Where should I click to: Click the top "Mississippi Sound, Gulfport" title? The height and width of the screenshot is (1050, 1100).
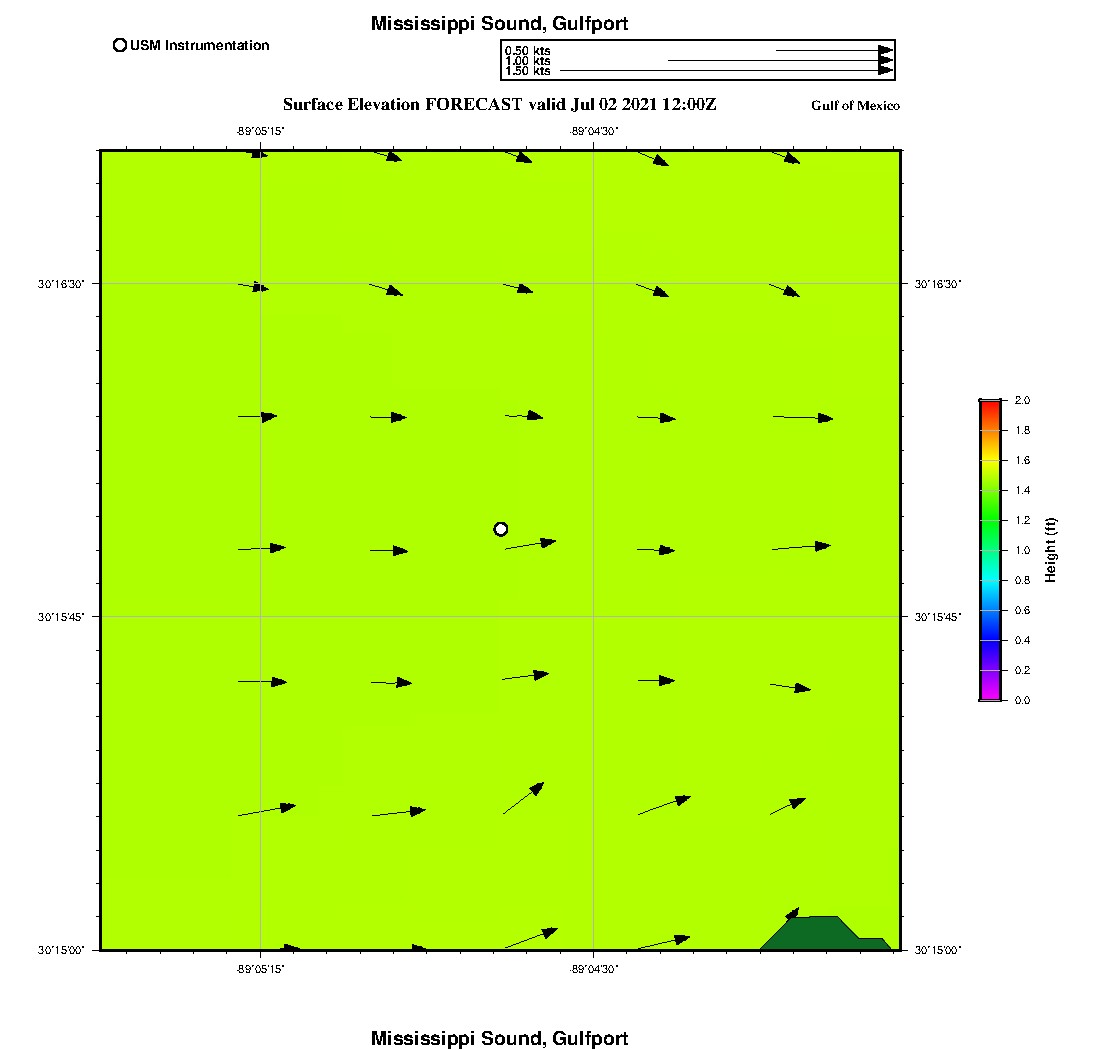point(499,24)
